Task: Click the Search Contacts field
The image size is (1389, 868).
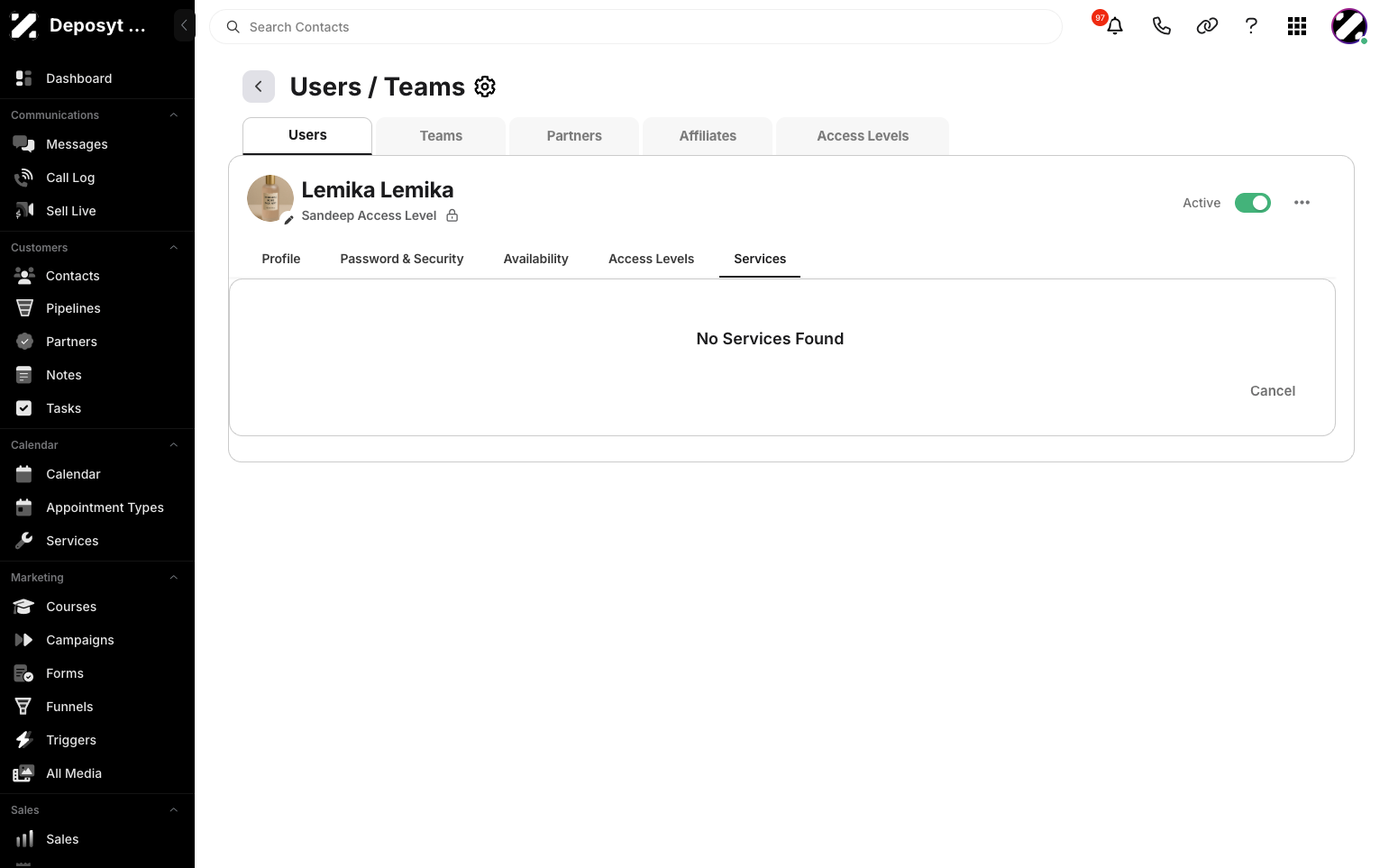Action: click(x=635, y=27)
